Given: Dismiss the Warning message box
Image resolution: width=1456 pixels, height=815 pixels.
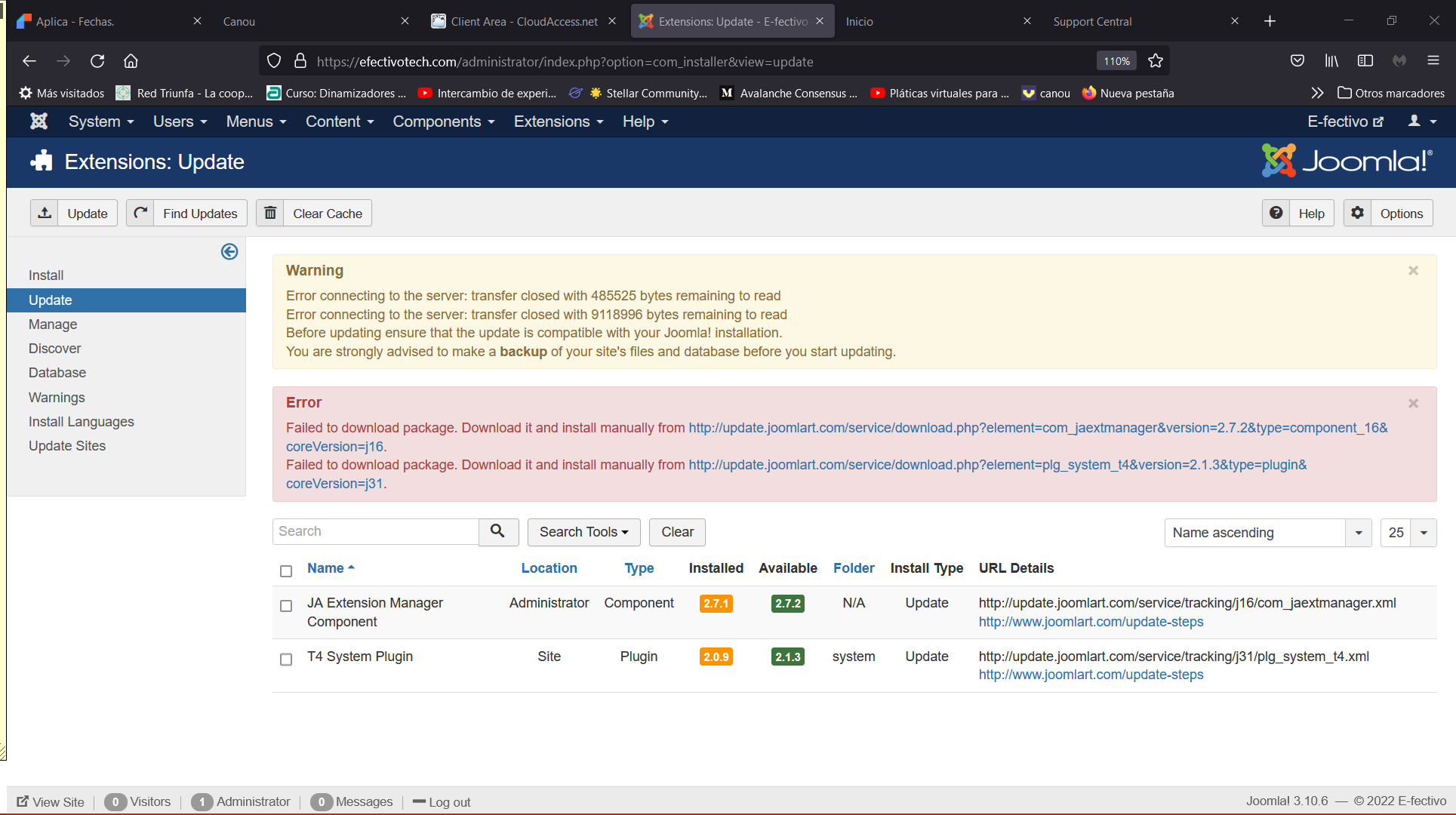Looking at the screenshot, I should click(1413, 271).
